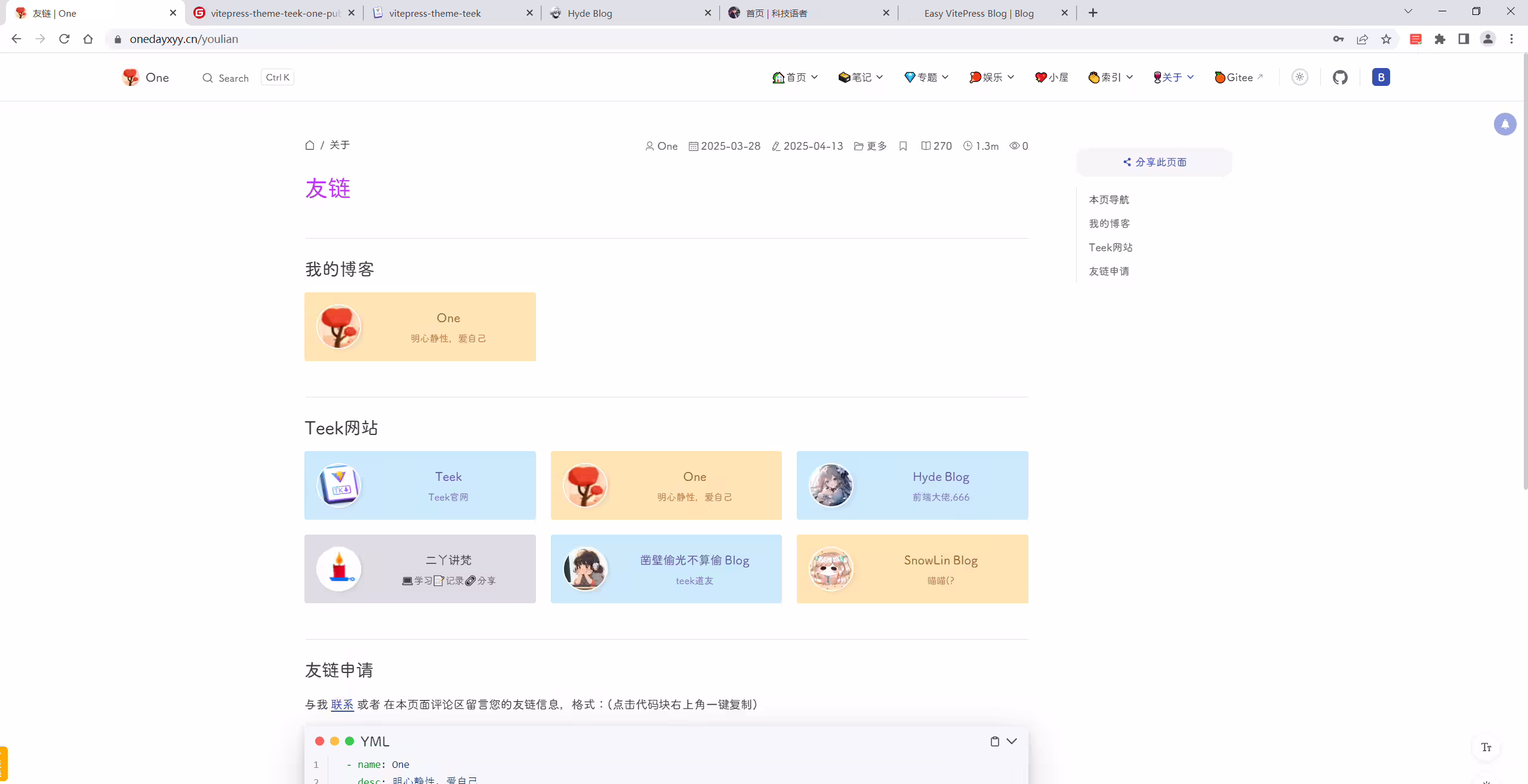Open the 二丫讲梵 friend card
1528x784 pixels.
coord(420,569)
